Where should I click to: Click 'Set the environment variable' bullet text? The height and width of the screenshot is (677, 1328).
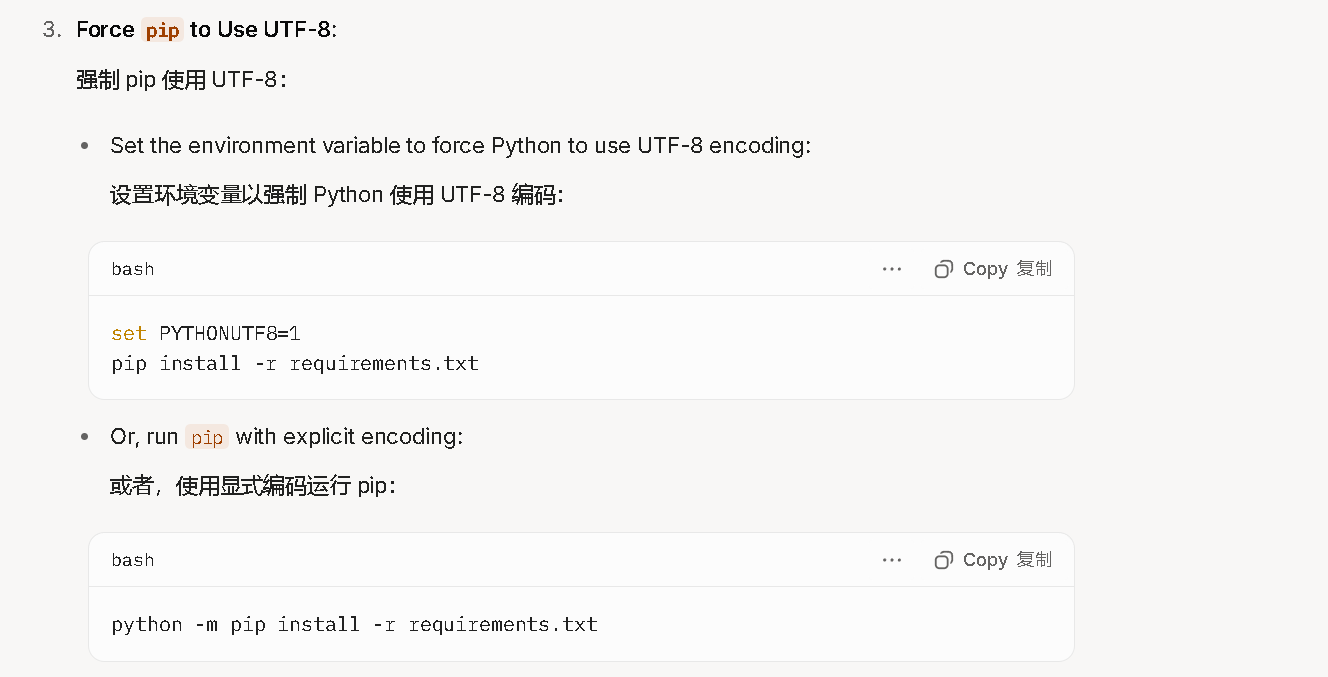460,146
